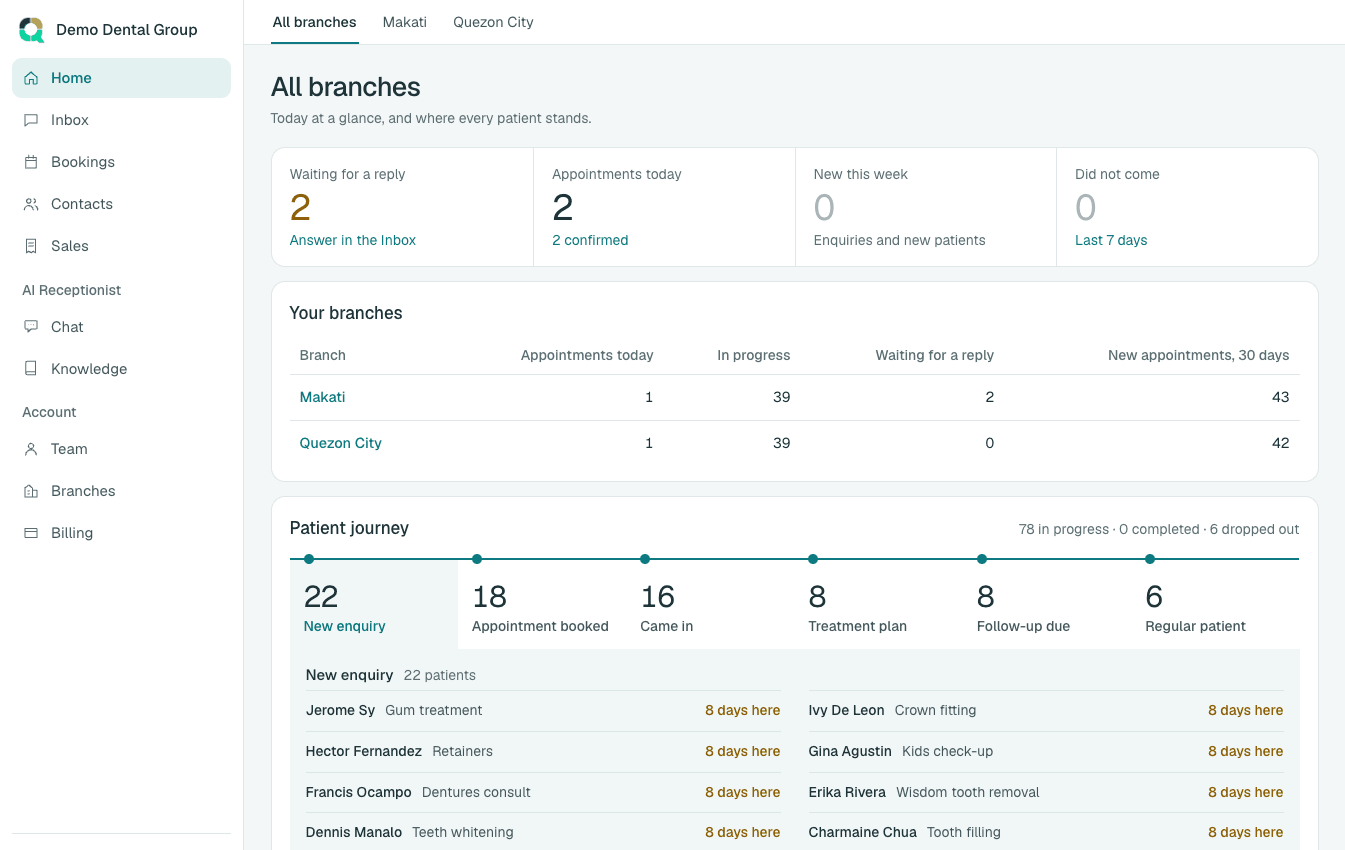1345x850 pixels.
Task: Click the Last 7 days link
Action: [x=1111, y=240]
